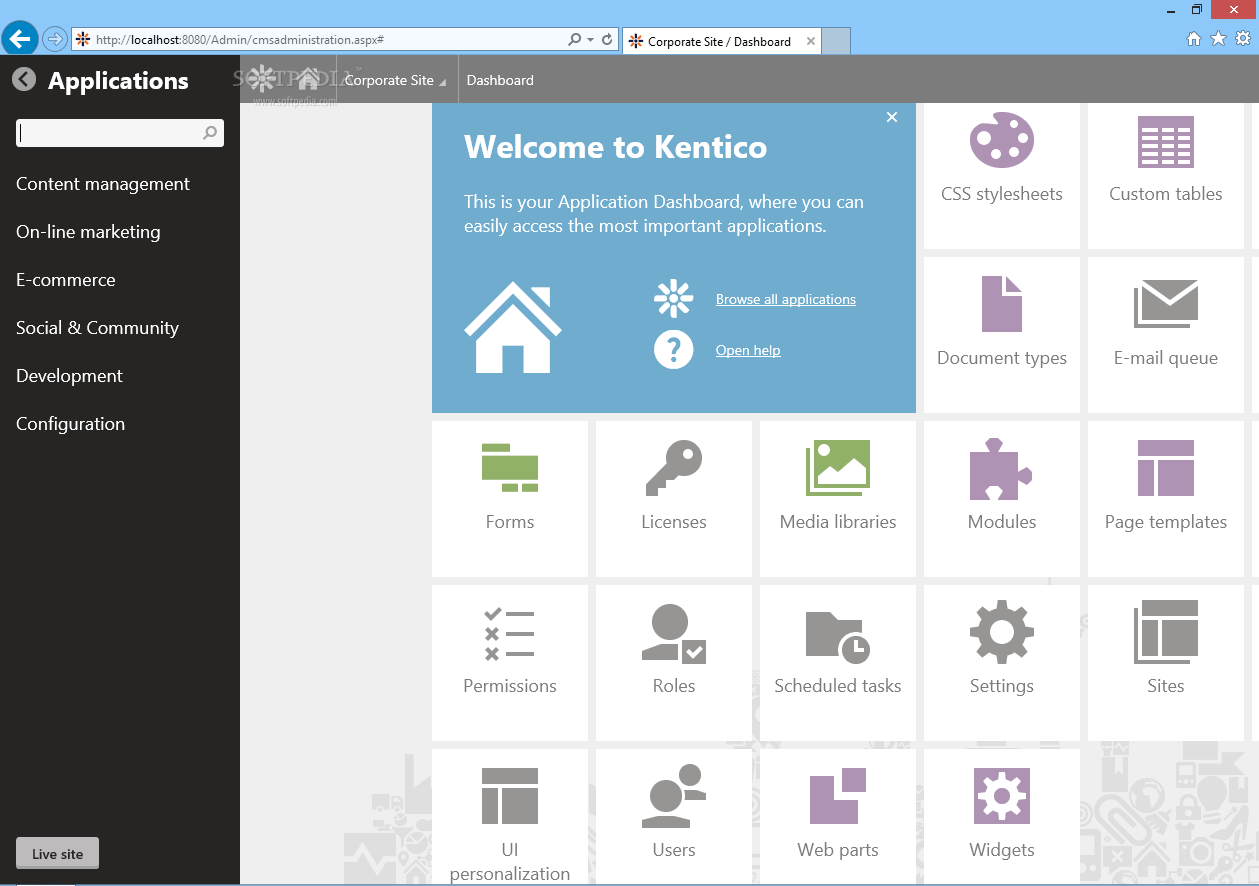Open the Scheduled tasks tile
Viewport: 1259px width, 886px height.
(838, 663)
